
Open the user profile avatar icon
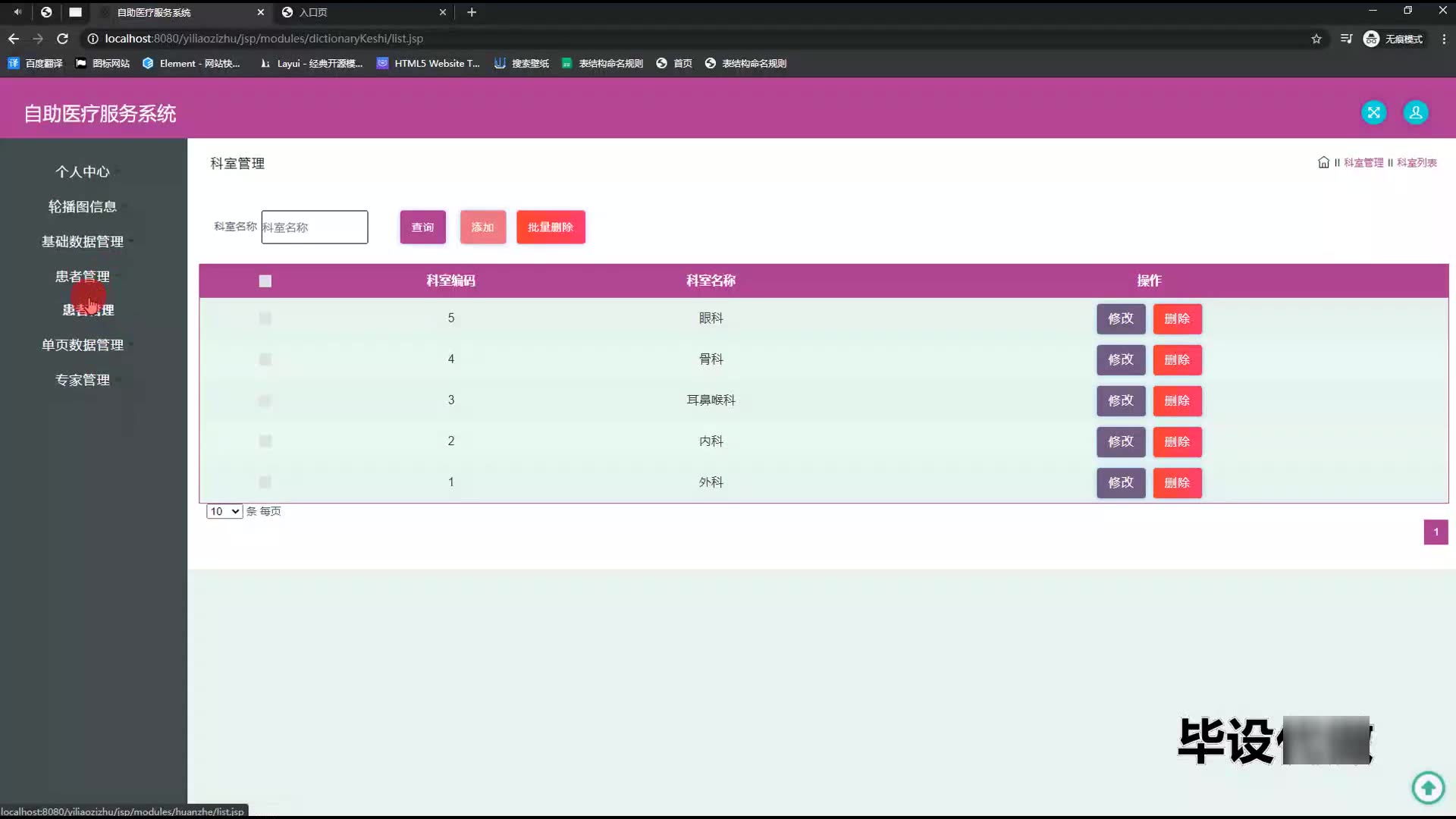tap(1415, 113)
